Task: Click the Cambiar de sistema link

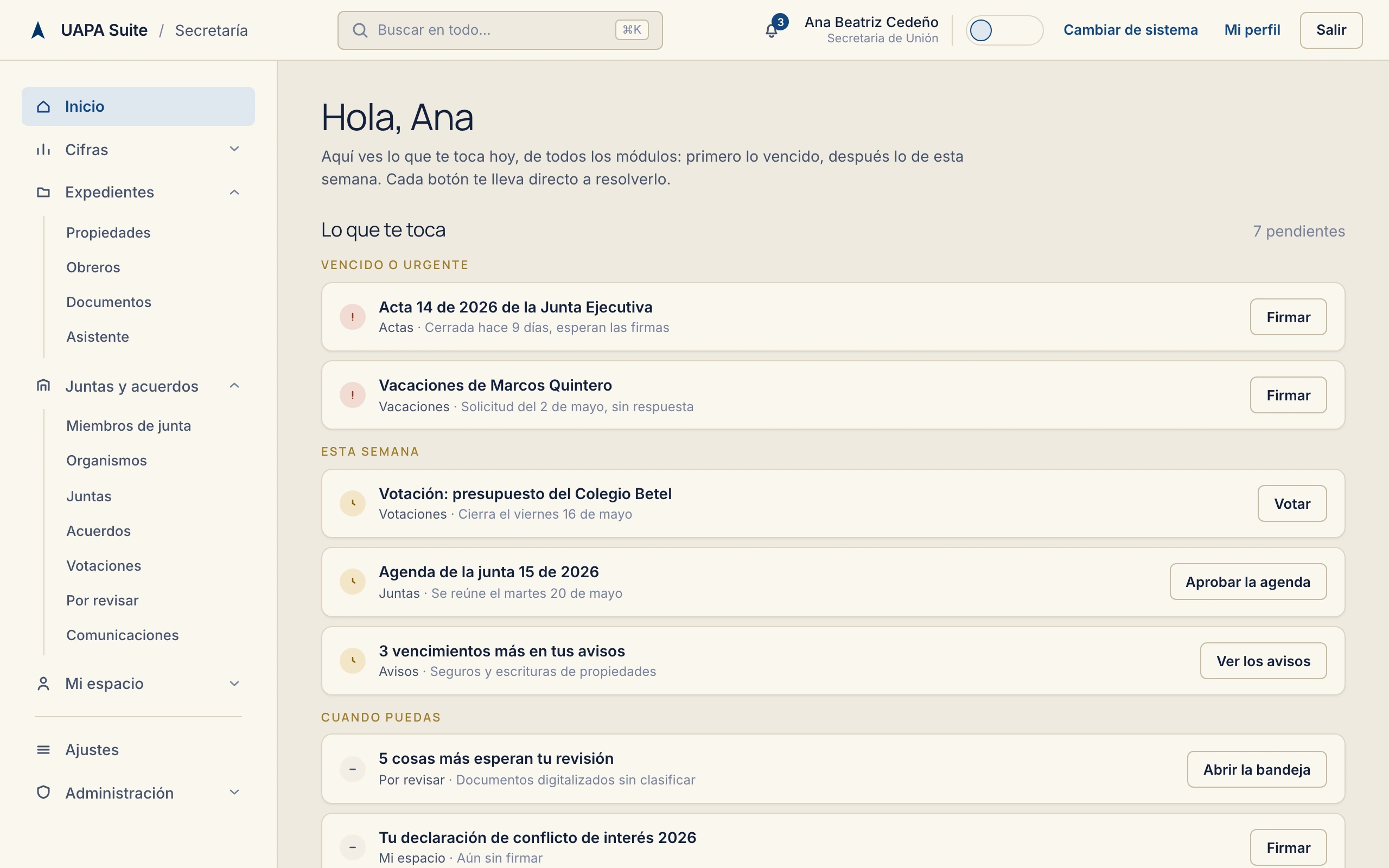Action: 1131,30
